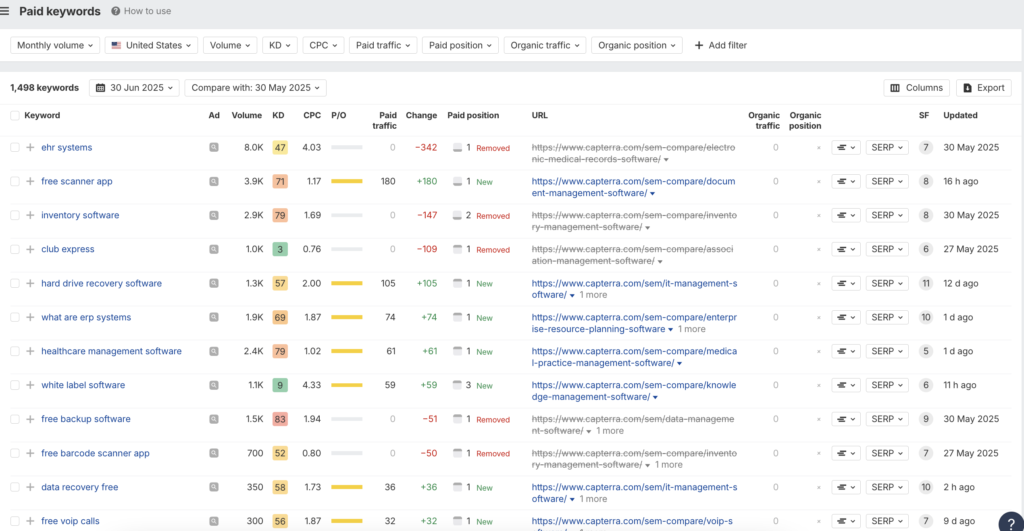Sort by the Volume column header
The image size is (1024, 531).
click(x=247, y=116)
